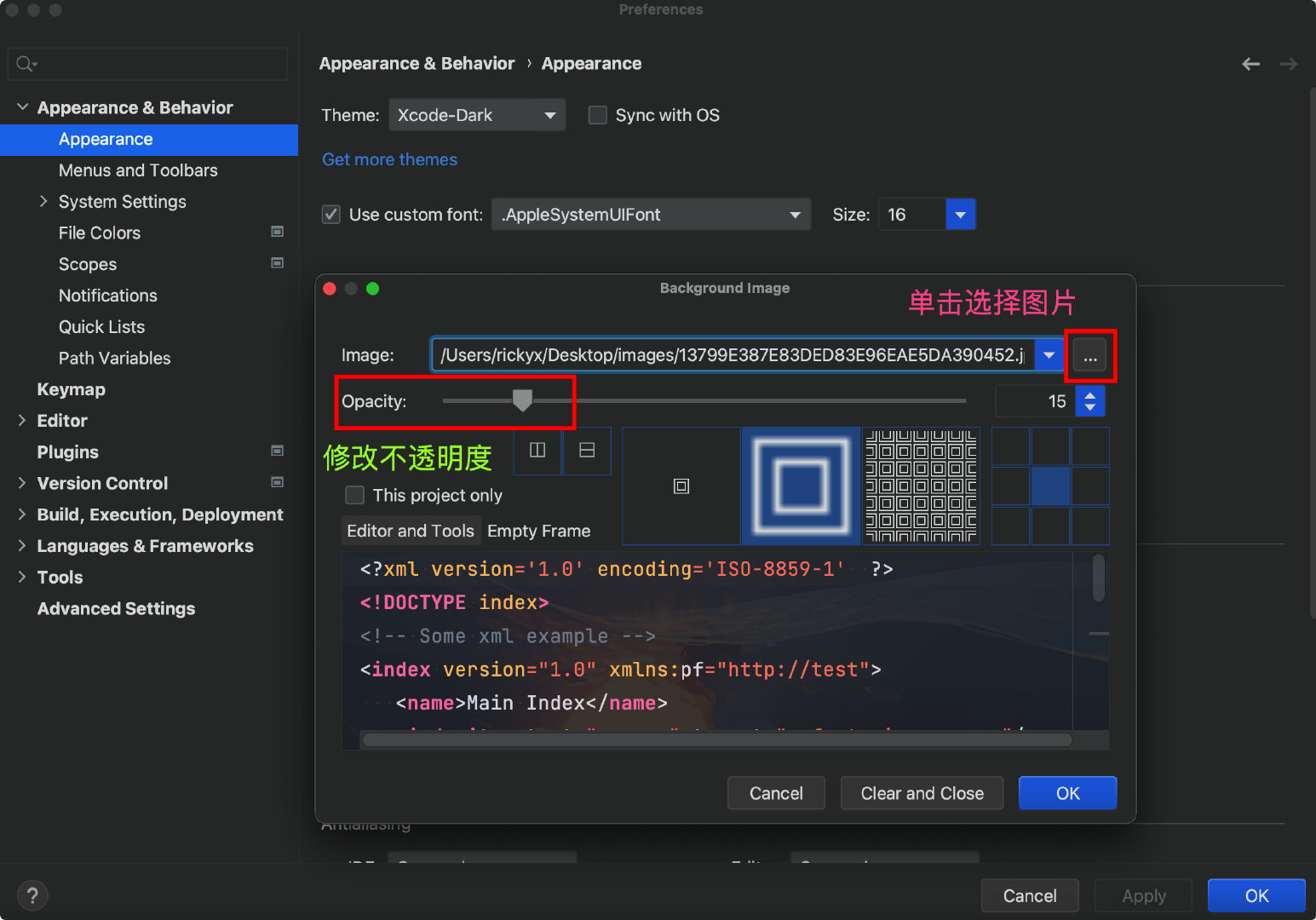The width and height of the screenshot is (1316, 920).
Task: Select top-left cell in placement grid
Action: click(1011, 446)
